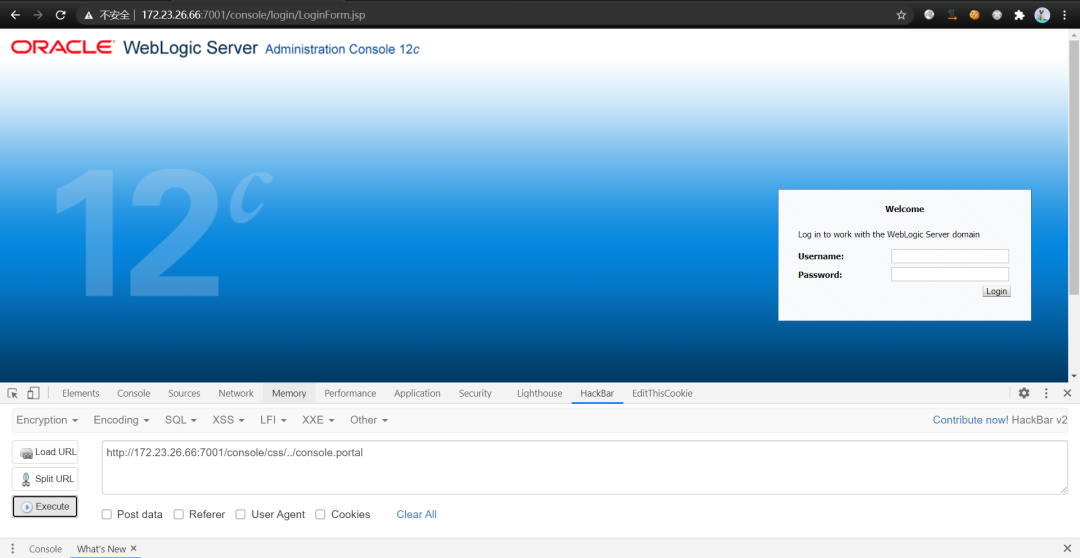The height and width of the screenshot is (558, 1080).
Task: Open the drawer three-dot menu
Action: (x=12, y=549)
